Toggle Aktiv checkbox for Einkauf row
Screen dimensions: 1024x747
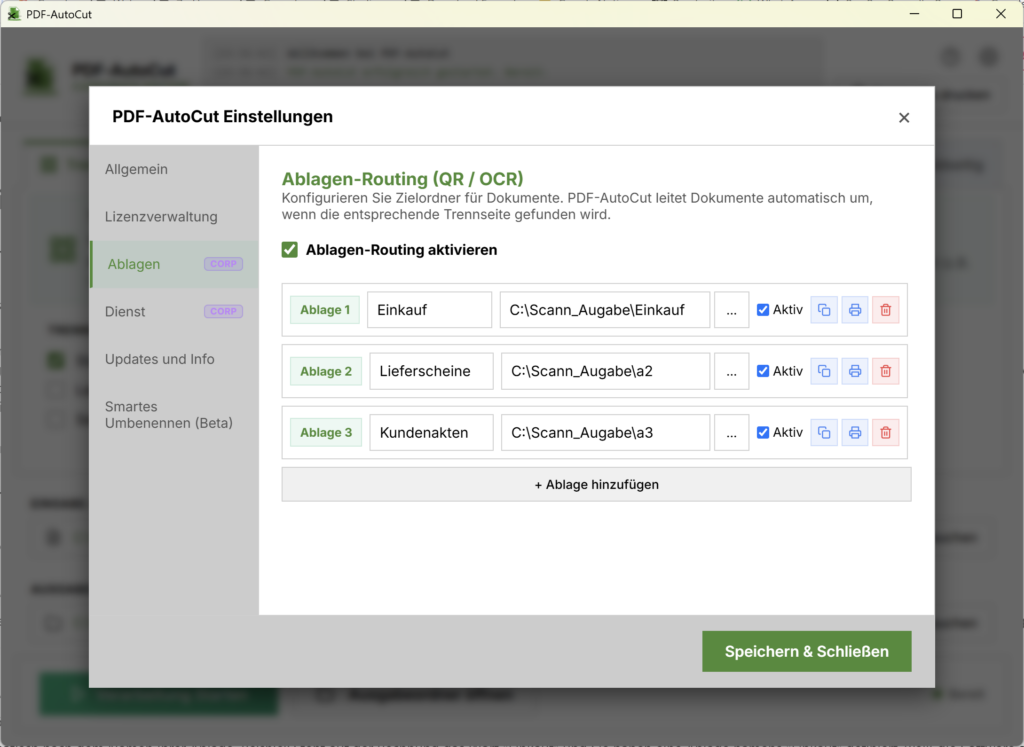pos(763,310)
